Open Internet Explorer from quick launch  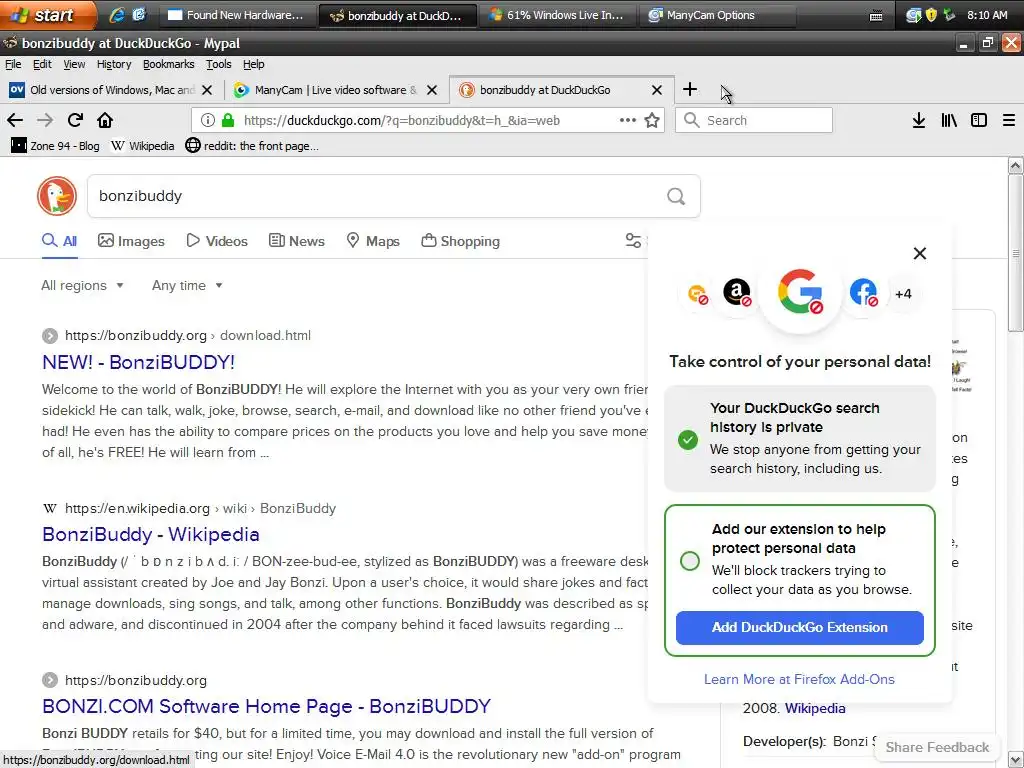(x=117, y=14)
